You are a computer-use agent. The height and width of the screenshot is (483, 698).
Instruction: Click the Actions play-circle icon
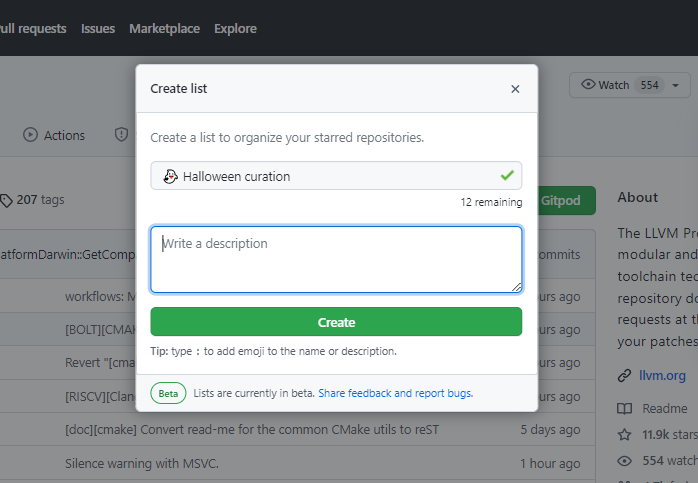pyautogui.click(x=30, y=135)
